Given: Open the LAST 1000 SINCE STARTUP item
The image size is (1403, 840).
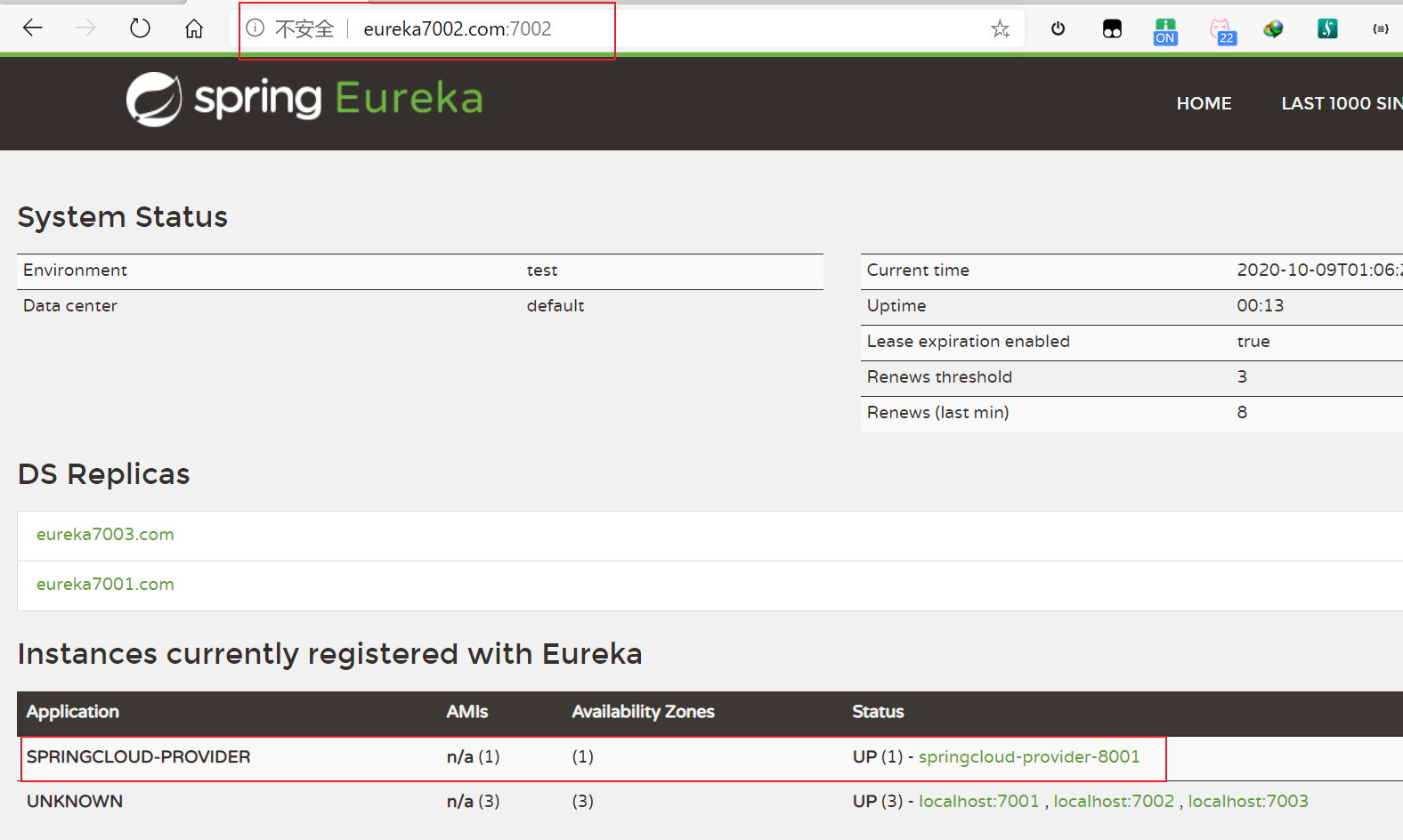Looking at the screenshot, I should 1342,103.
